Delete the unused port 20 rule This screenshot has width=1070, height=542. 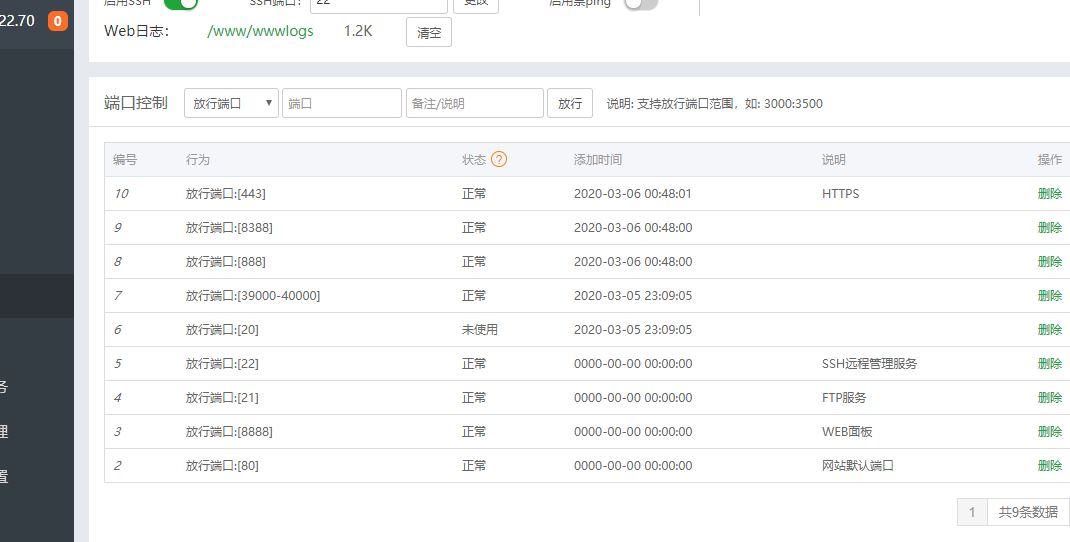(1049, 330)
